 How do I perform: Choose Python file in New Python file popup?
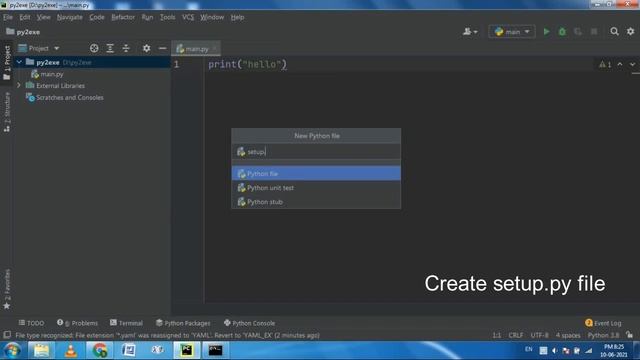(316, 173)
